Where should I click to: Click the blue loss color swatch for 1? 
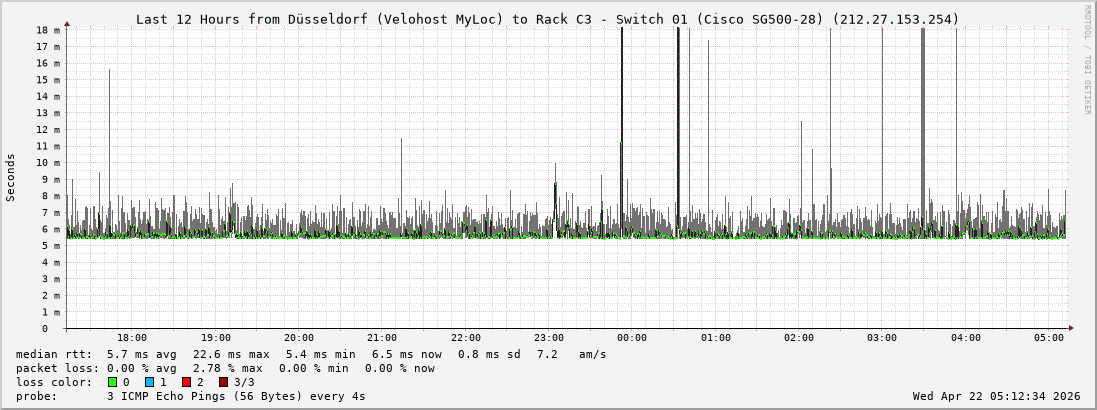coord(150,382)
